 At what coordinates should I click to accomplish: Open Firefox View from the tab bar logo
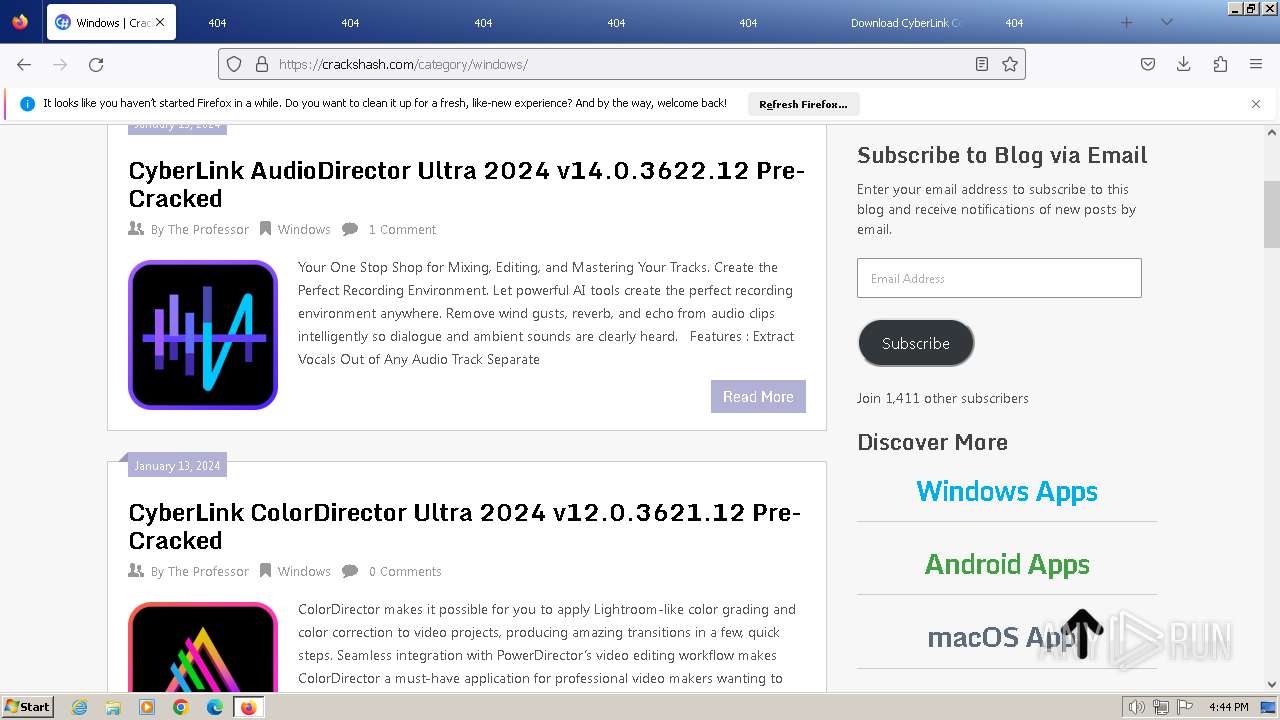click(x=20, y=22)
